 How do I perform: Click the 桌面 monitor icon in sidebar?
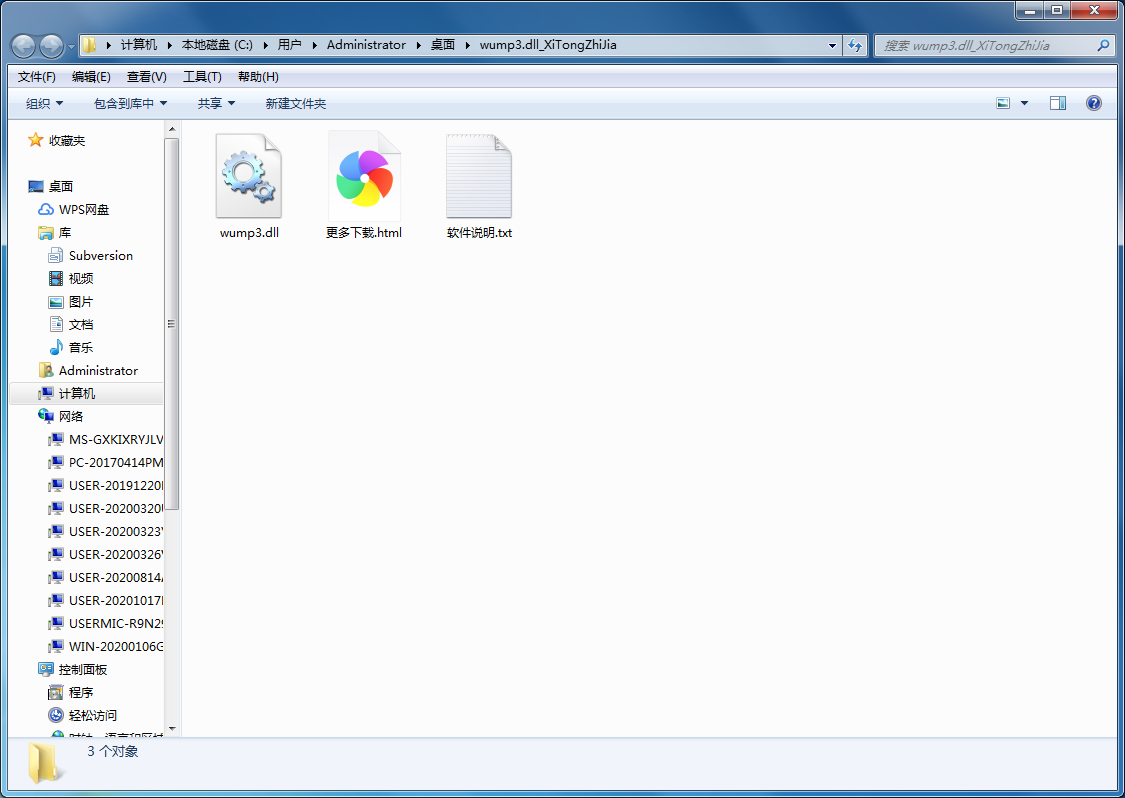click(x=36, y=187)
